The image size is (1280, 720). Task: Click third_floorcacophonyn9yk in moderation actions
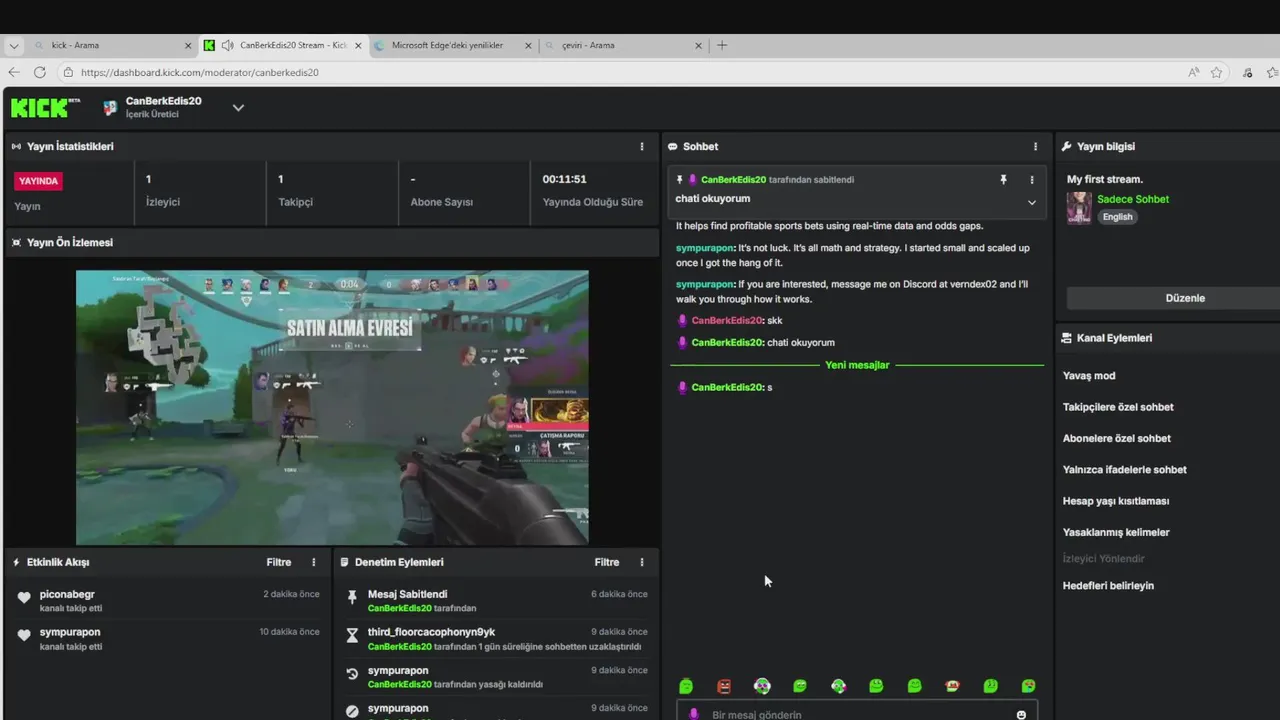431,632
